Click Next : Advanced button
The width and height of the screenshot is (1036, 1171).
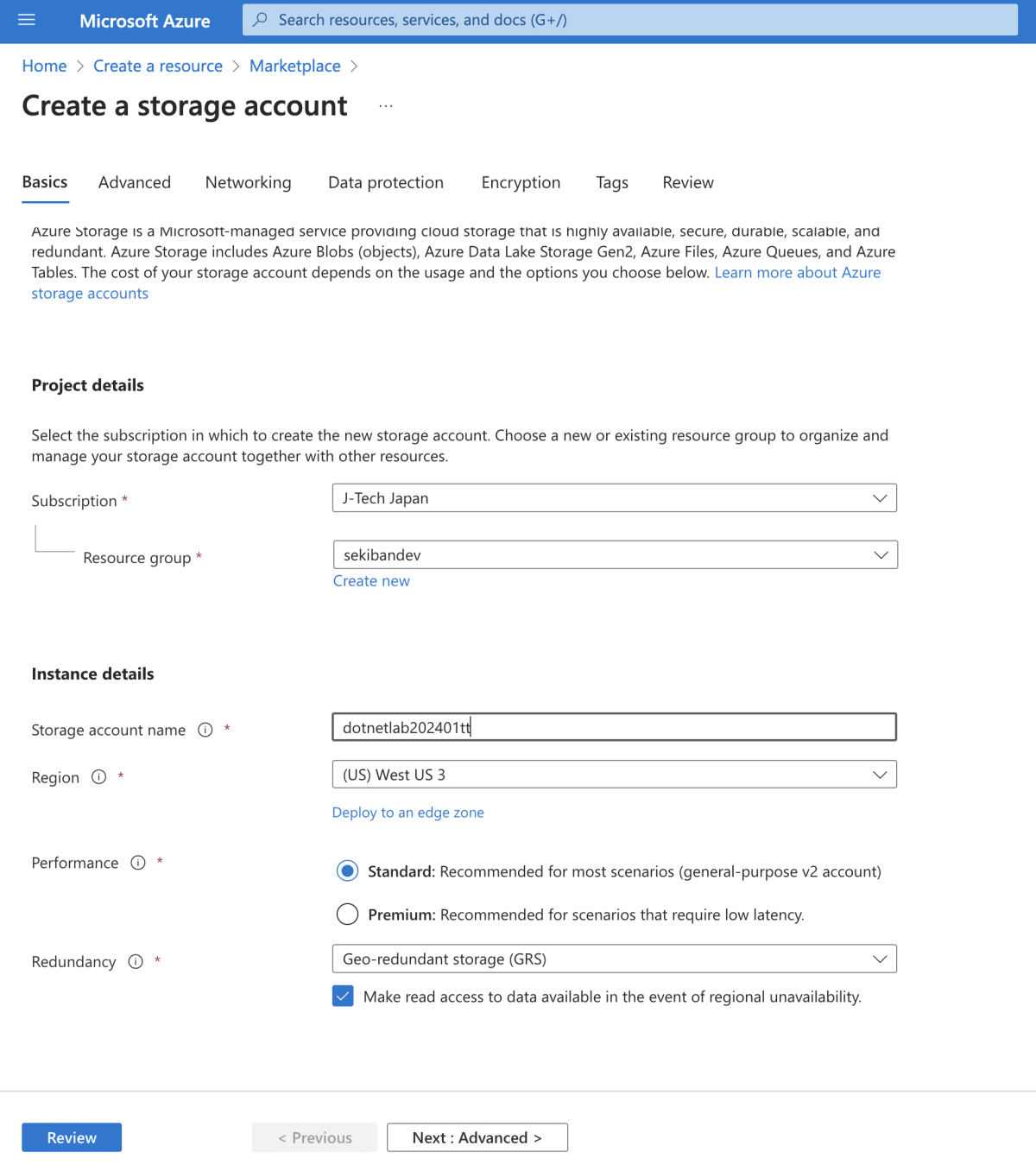(x=477, y=1137)
